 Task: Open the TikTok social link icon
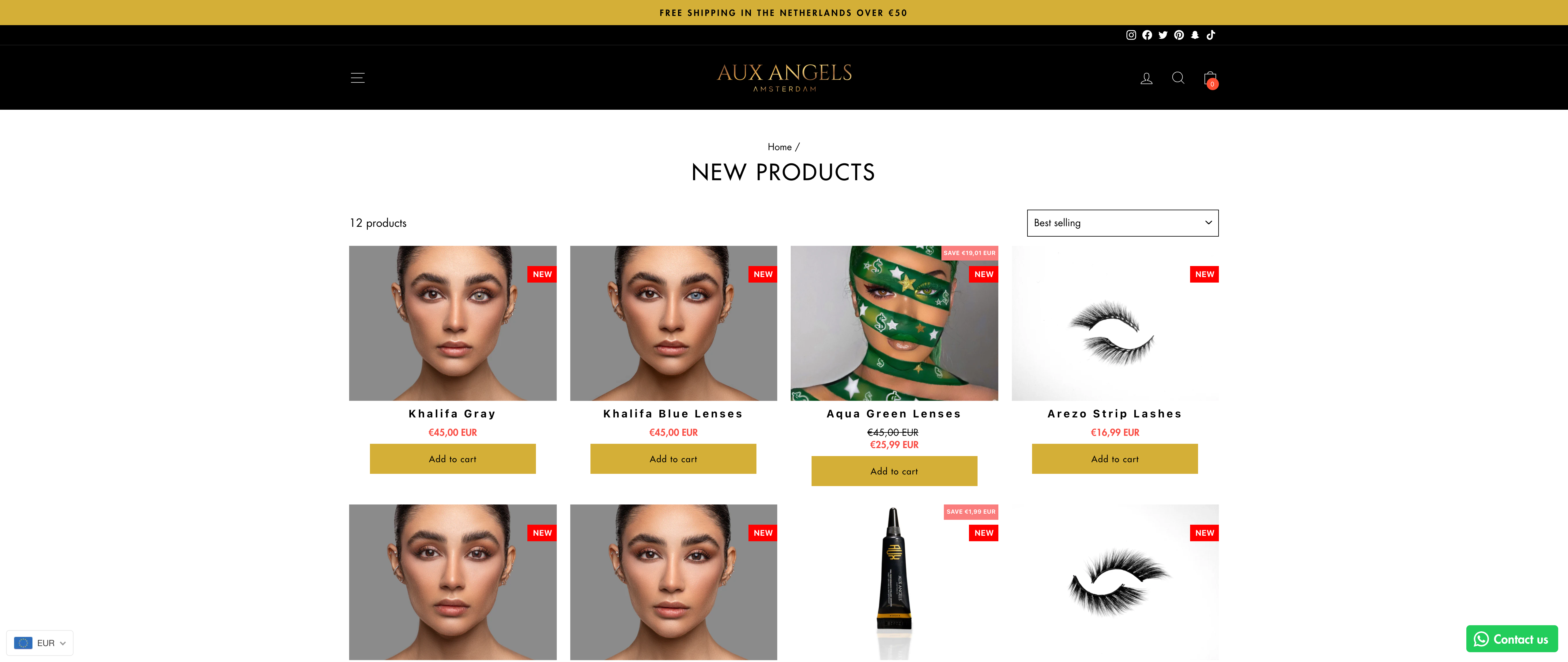click(1211, 35)
